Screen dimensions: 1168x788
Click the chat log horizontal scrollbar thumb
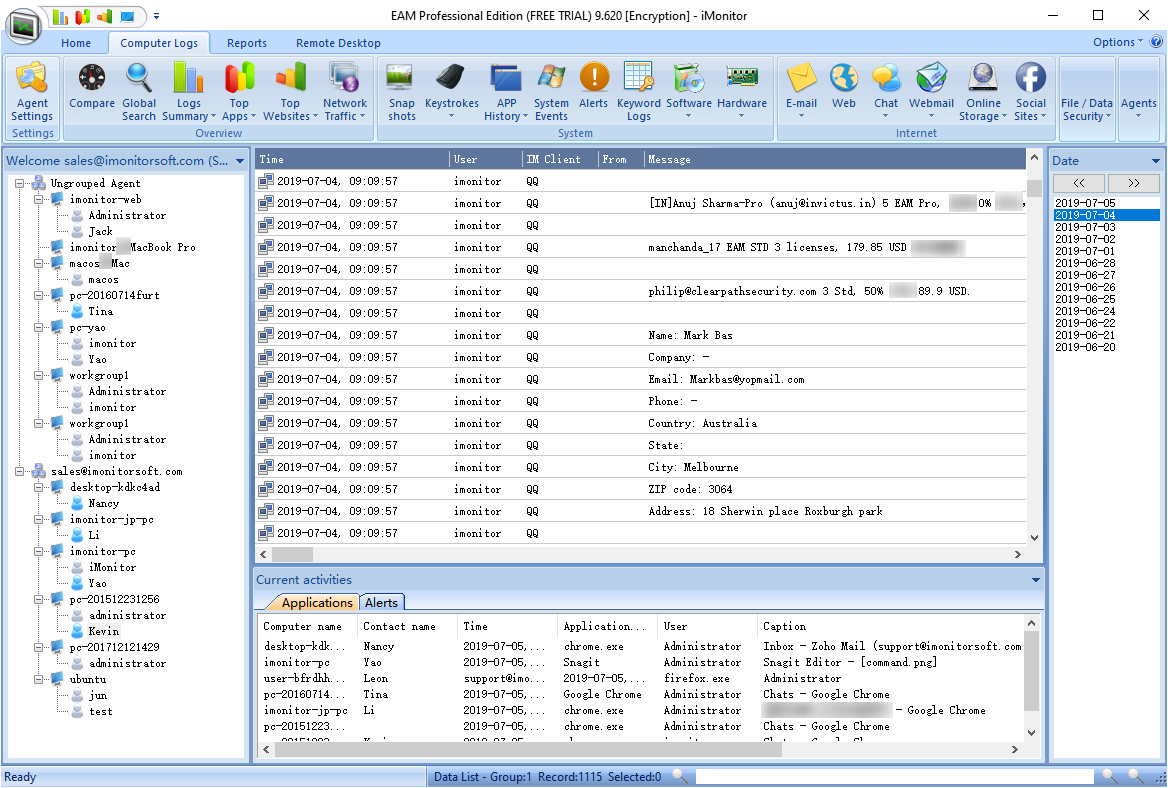[292, 555]
